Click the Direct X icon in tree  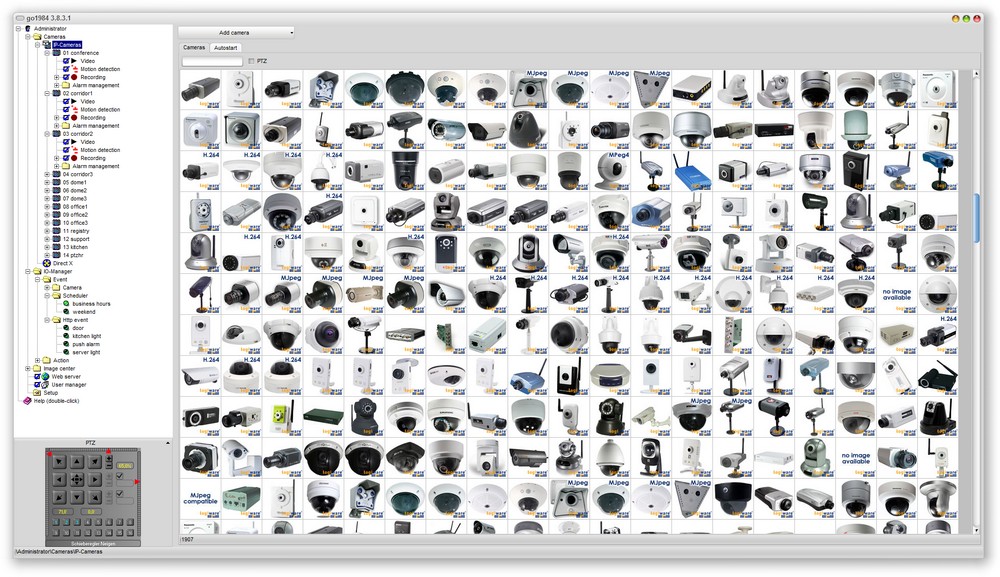(47, 263)
